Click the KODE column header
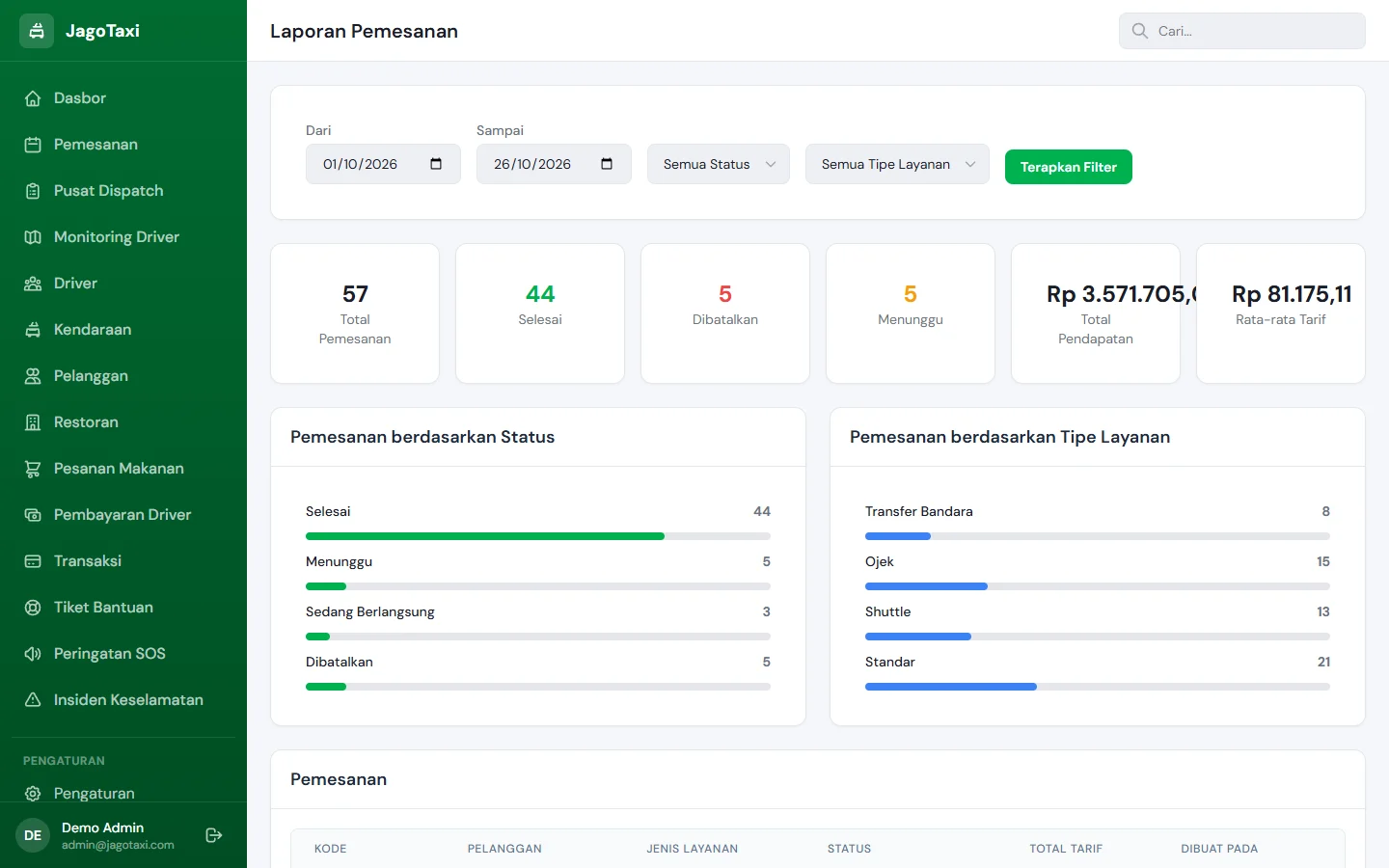1389x868 pixels. [x=330, y=849]
